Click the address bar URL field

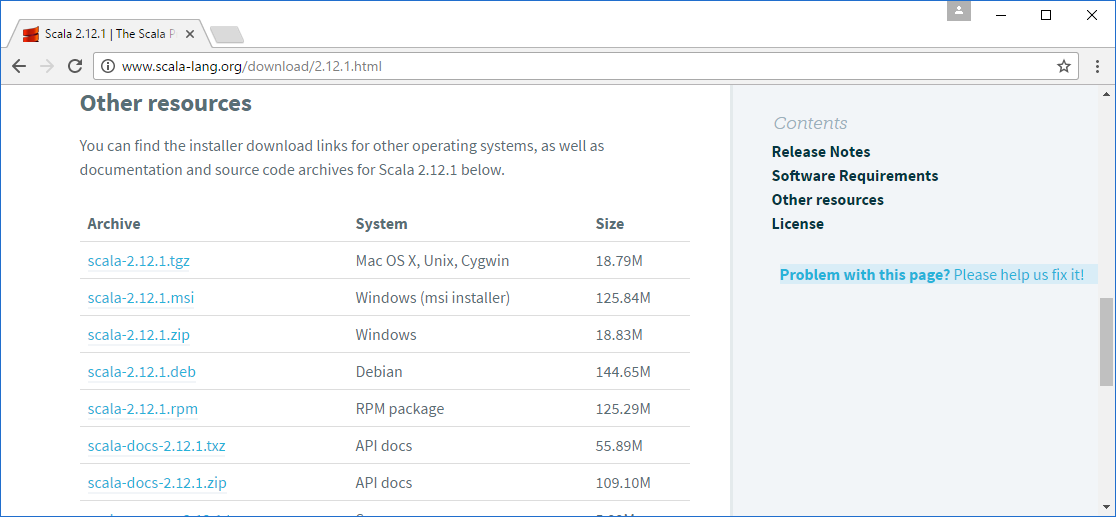click(584, 66)
